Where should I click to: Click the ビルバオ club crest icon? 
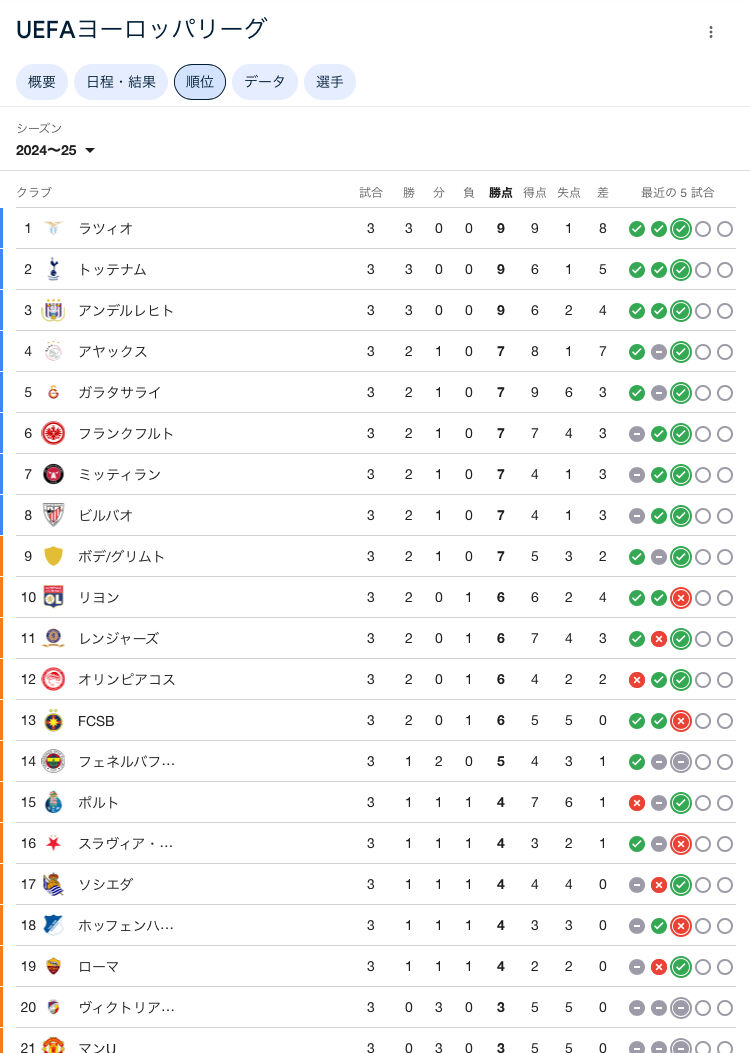click(53, 515)
